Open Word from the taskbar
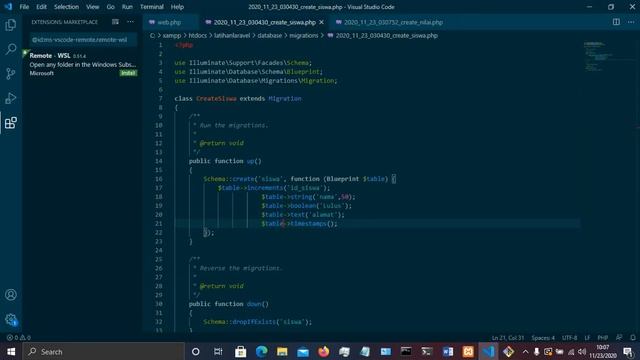 (447, 351)
